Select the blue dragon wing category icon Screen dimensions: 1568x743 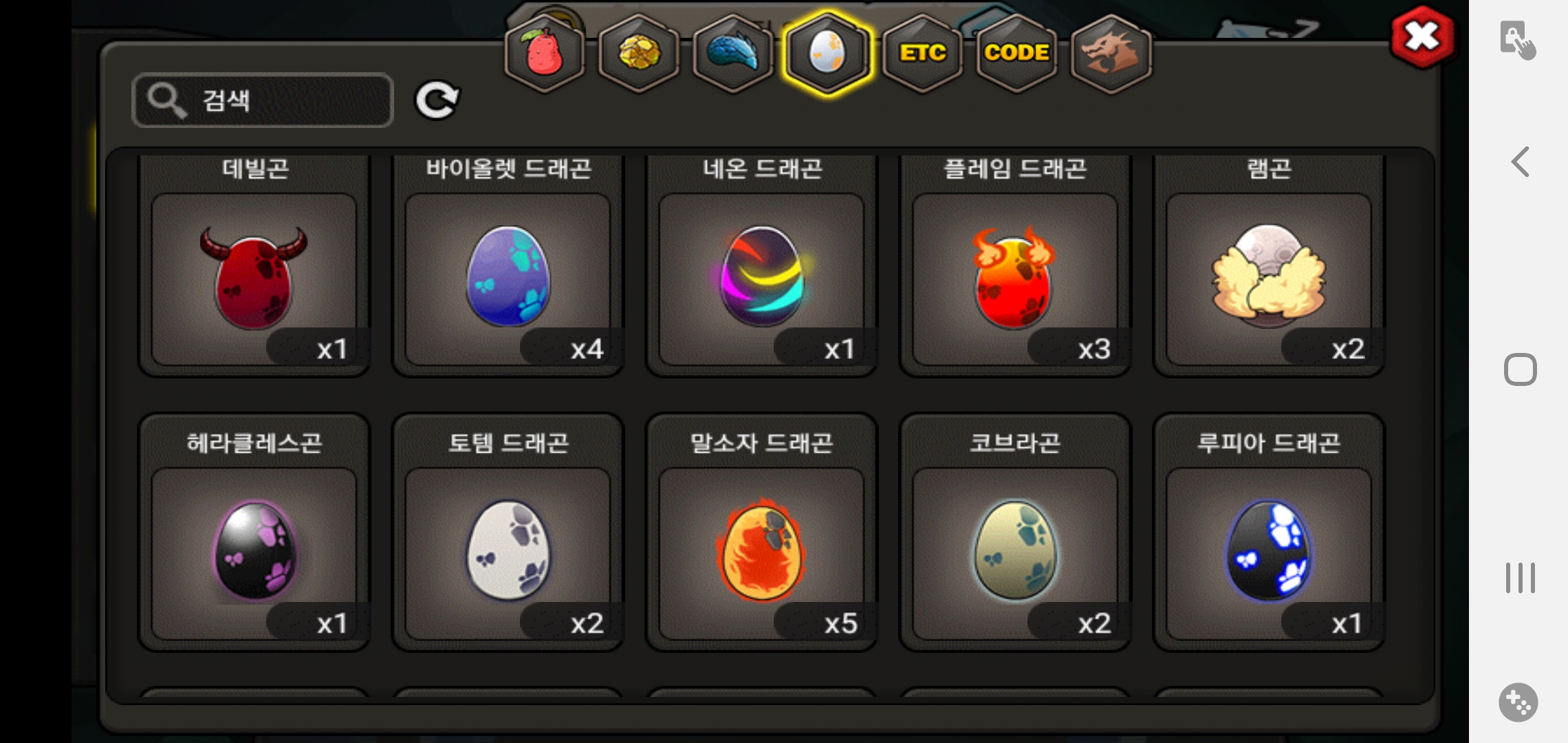point(733,53)
